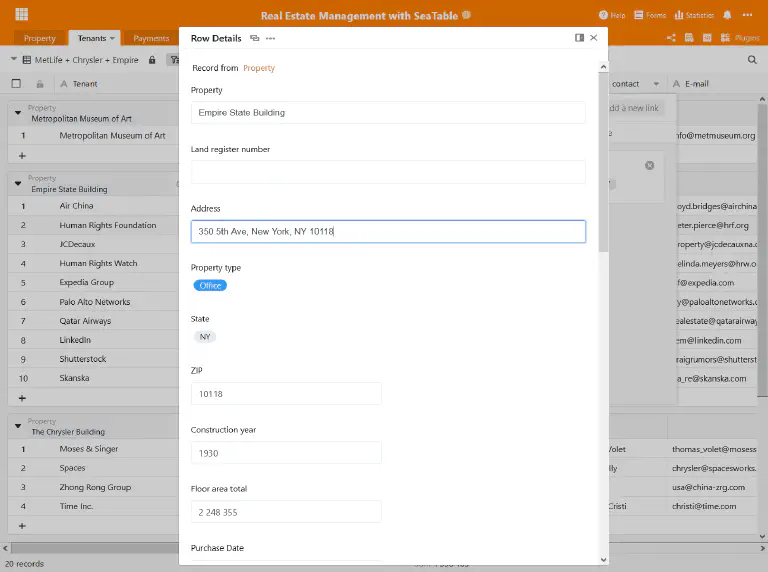Open Row Details more options ellipsis
The height and width of the screenshot is (572, 768).
point(270,38)
